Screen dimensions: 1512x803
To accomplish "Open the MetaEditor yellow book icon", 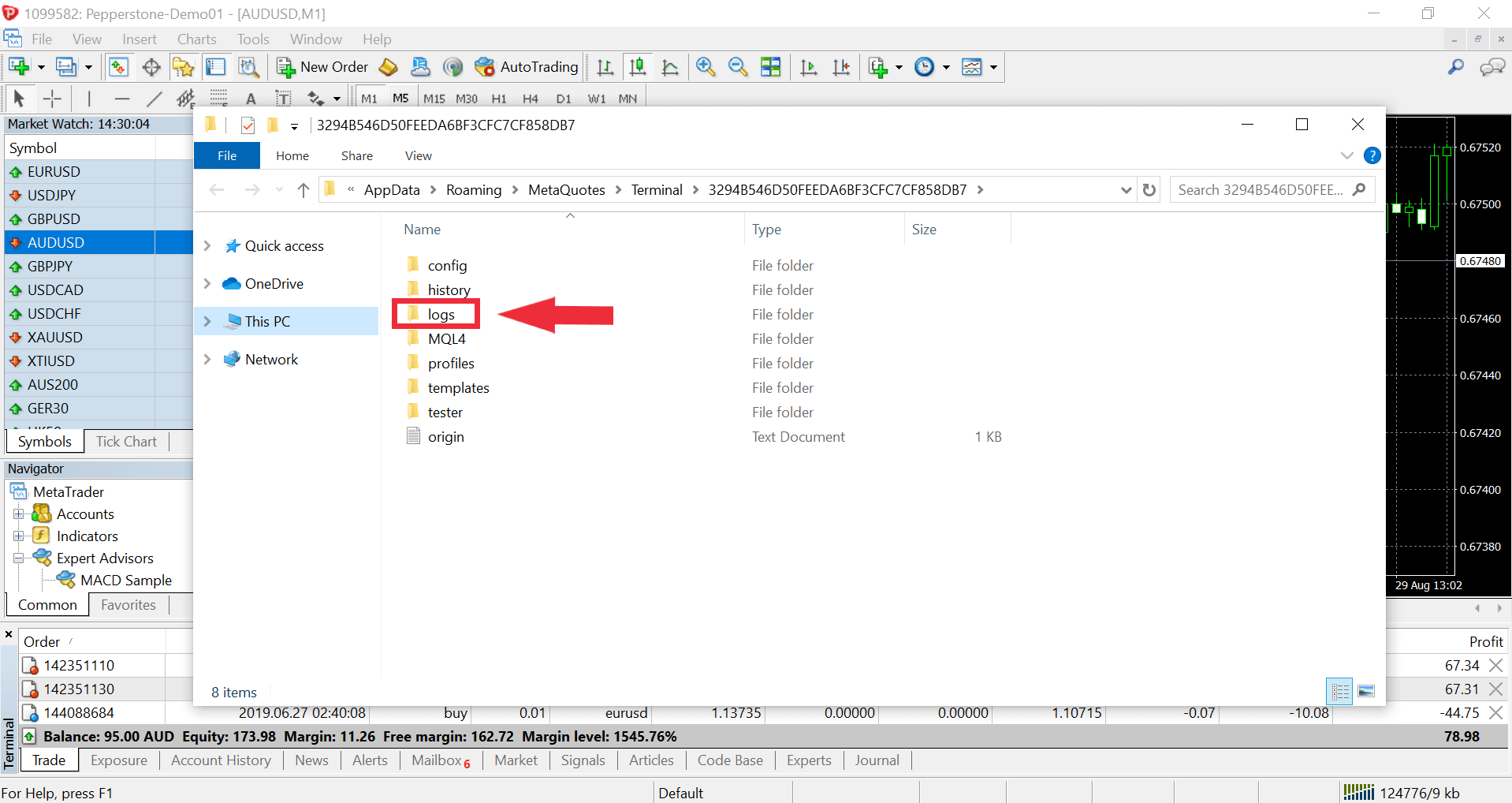I will (388, 67).
